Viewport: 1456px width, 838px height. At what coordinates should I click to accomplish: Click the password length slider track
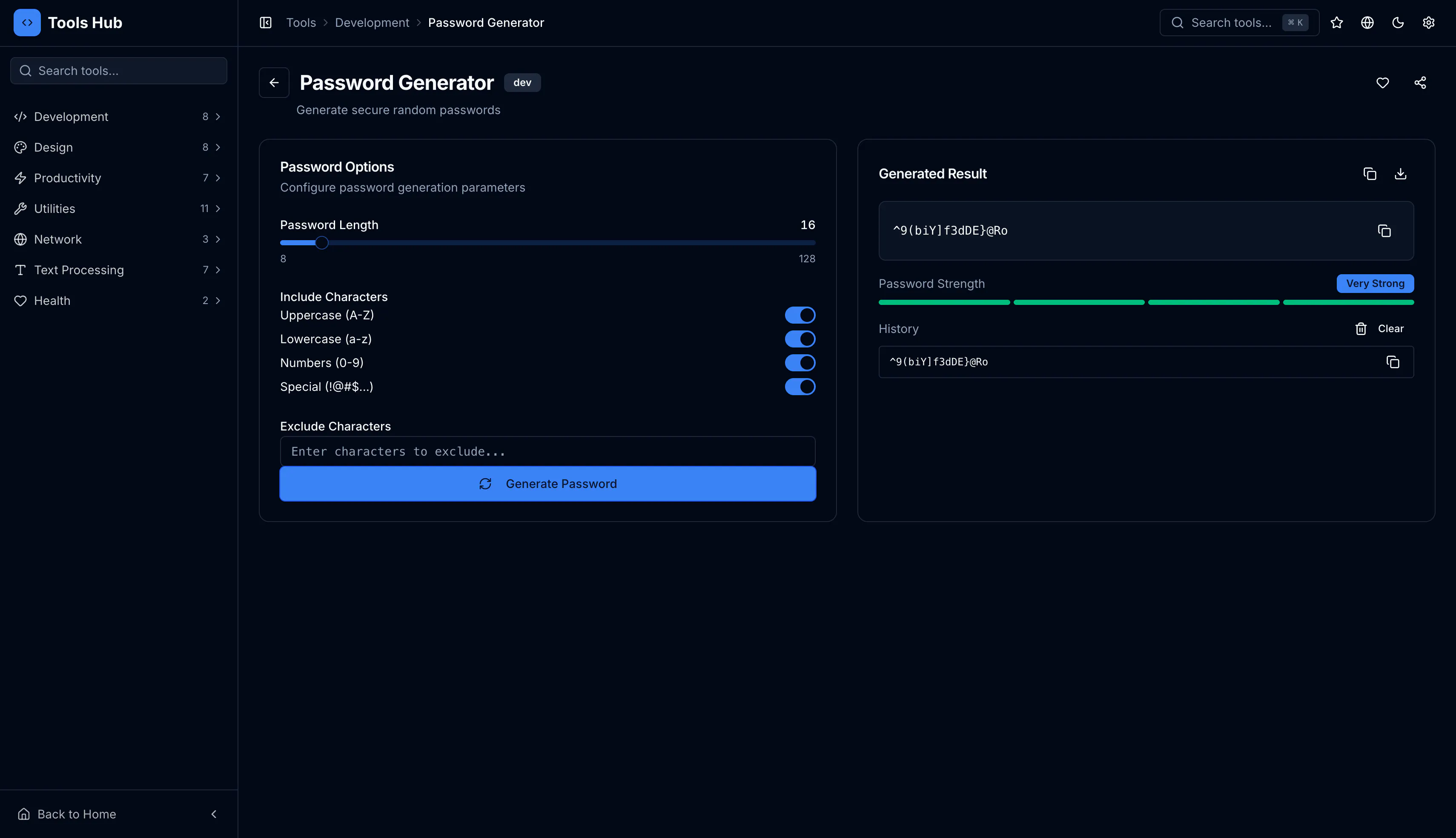click(547, 243)
